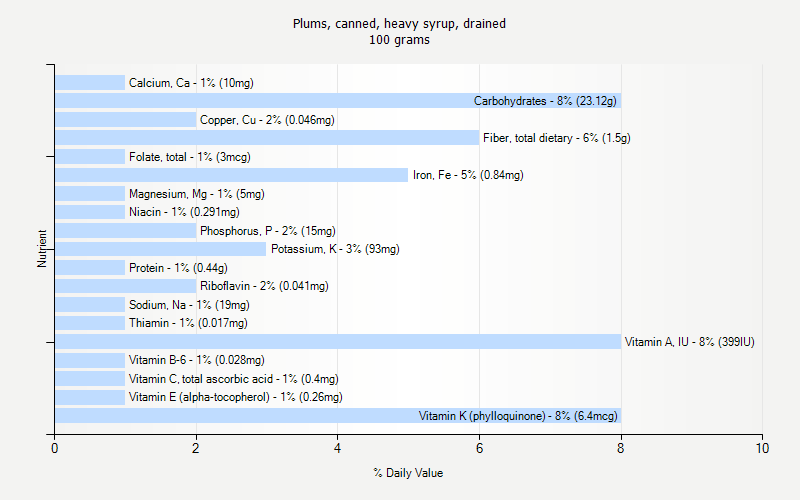The width and height of the screenshot is (800, 500).
Task: Click the Riboflavin - 2% (0.041mg) label
Action: (264, 286)
